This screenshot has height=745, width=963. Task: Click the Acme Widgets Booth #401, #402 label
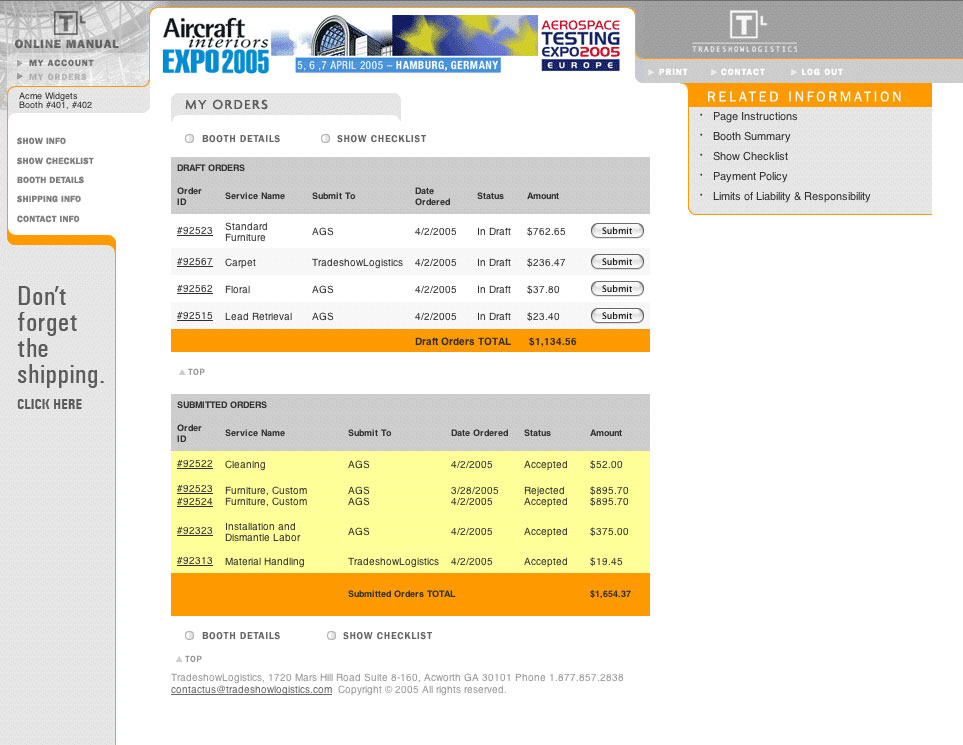(x=55, y=100)
